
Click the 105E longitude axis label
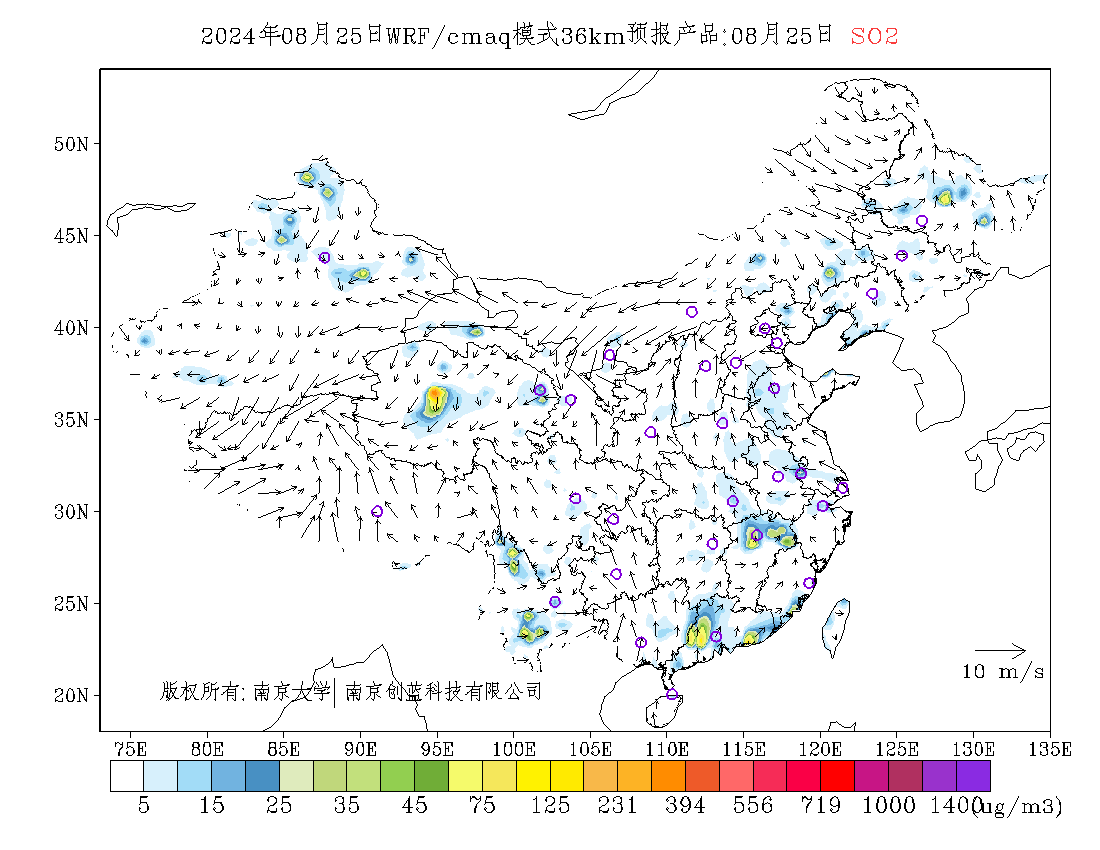[x=590, y=749]
